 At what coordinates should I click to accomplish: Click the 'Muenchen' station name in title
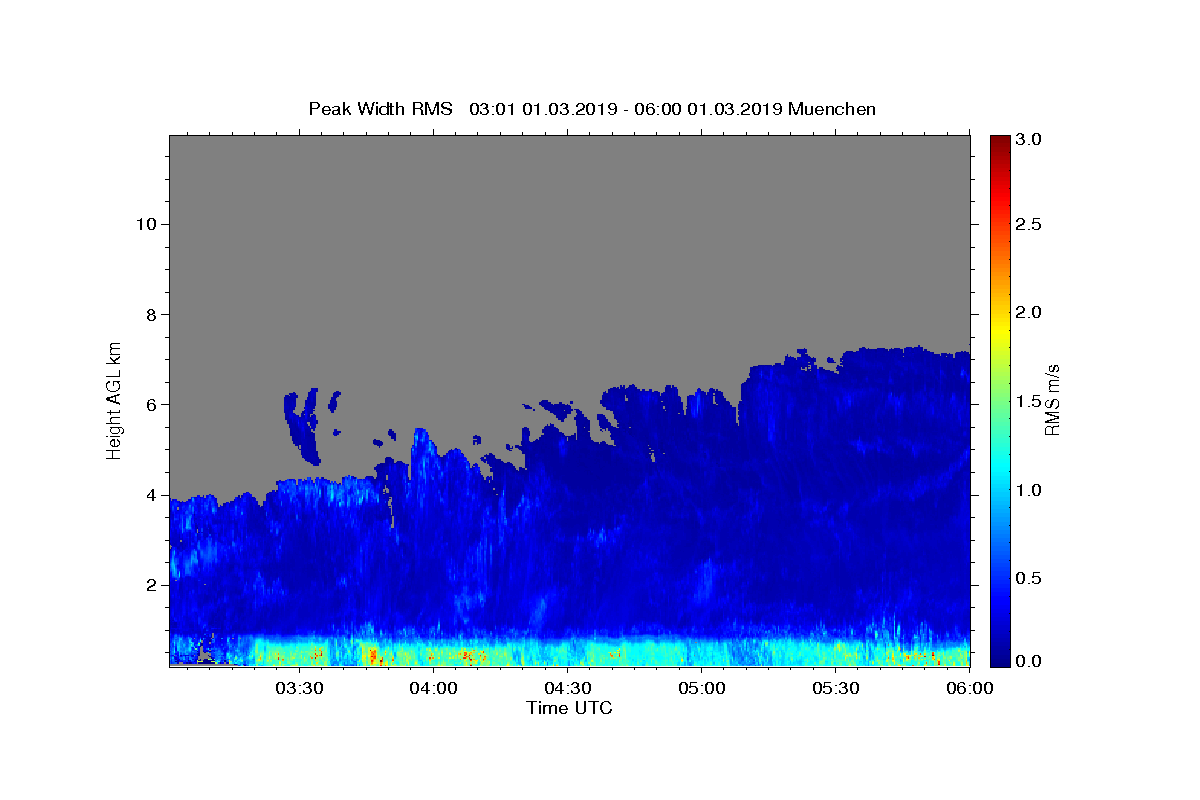tap(832, 109)
